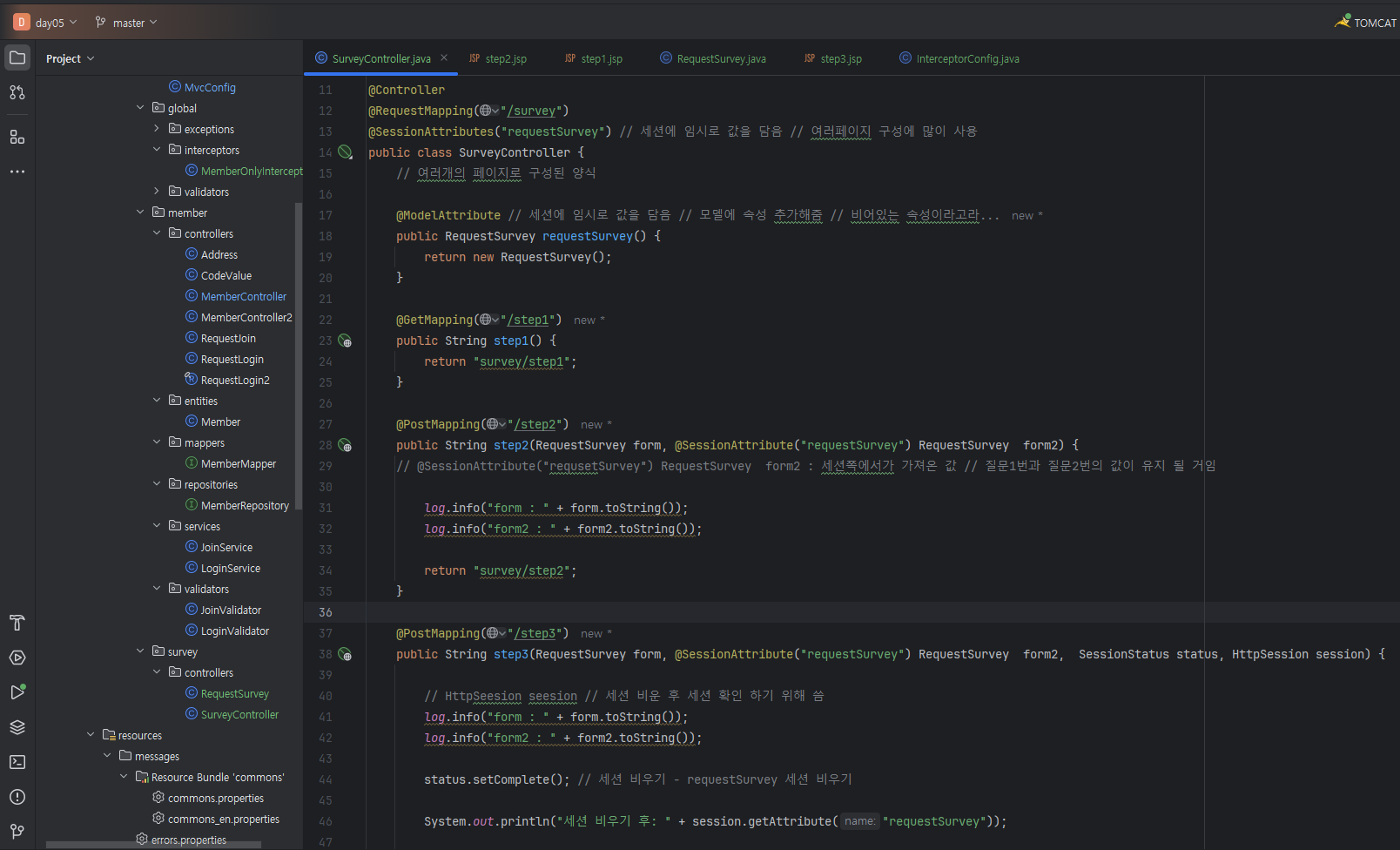Open the master branch dropdown

pyautogui.click(x=126, y=23)
